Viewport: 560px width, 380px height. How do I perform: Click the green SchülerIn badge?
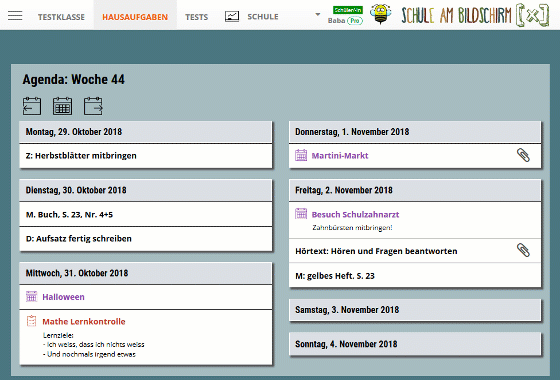(x=348, y=10)
